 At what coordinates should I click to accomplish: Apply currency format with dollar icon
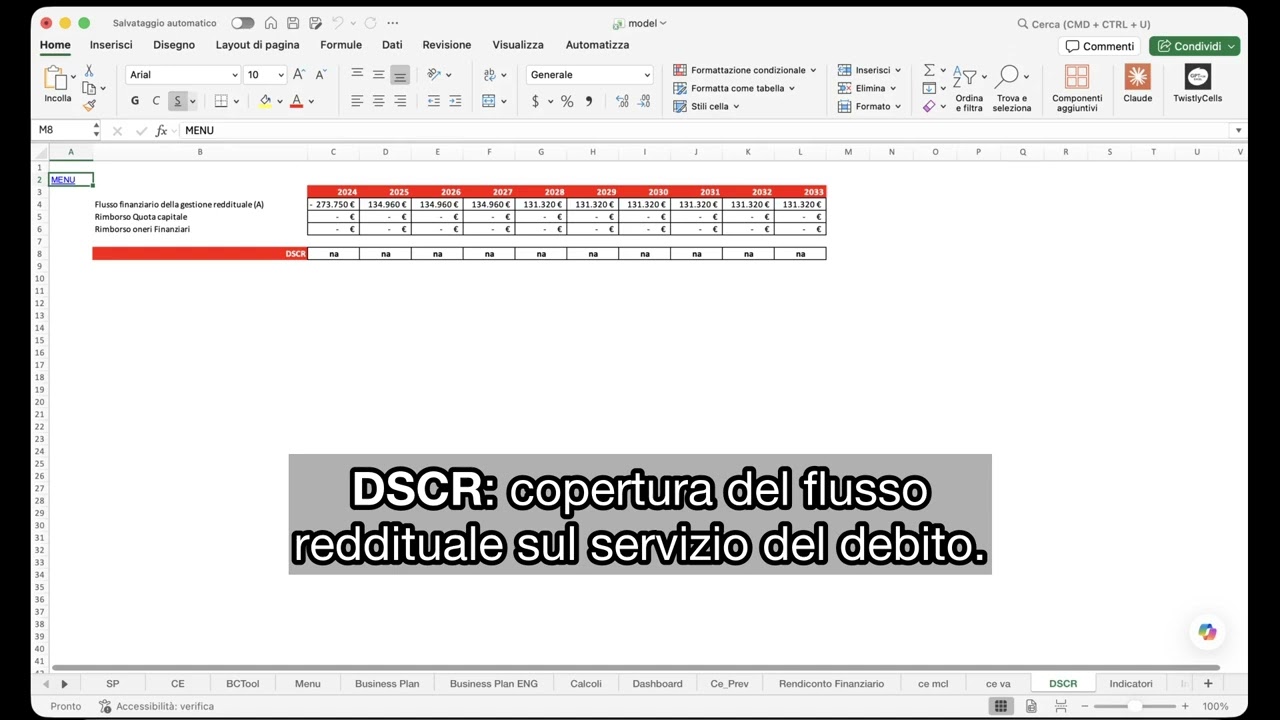536,101
